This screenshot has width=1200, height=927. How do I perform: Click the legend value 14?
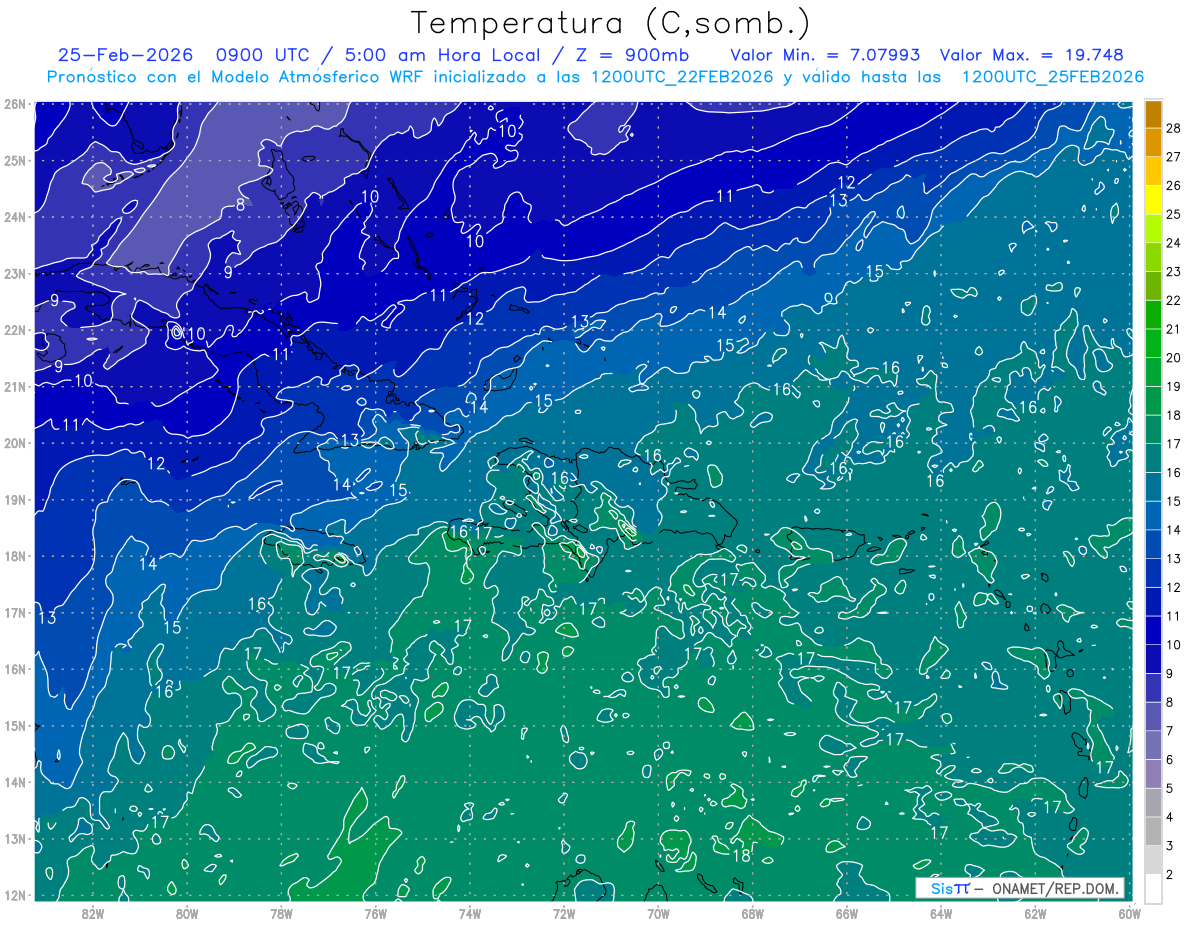[x=1173, y=530]
